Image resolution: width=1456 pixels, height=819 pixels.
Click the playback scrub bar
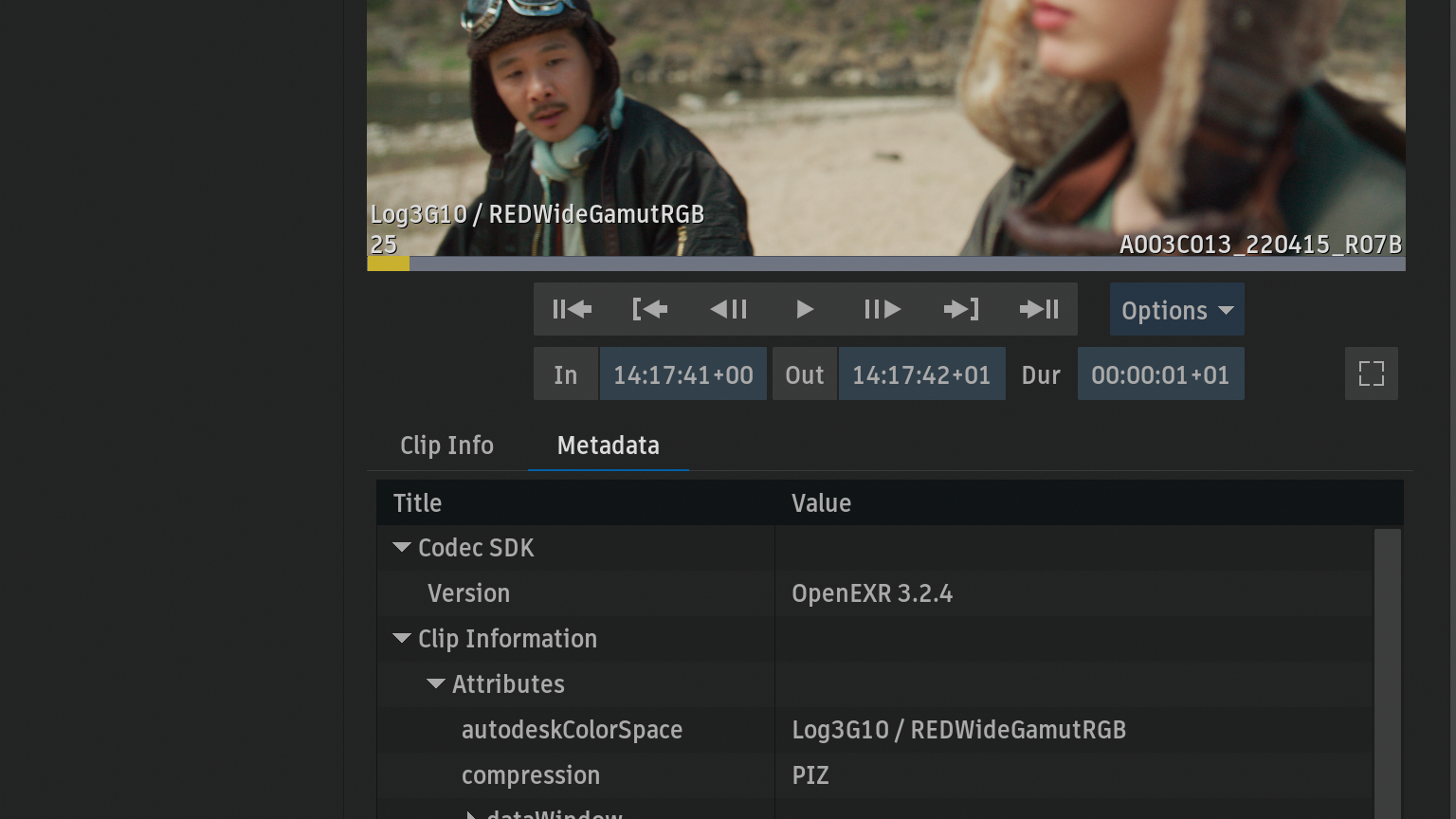pos(886,264)
